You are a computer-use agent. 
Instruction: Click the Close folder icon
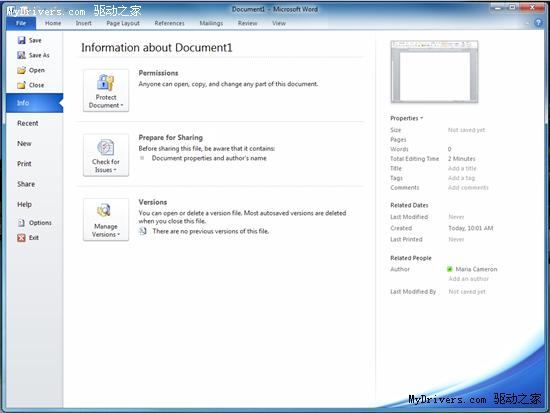tap(21, 85)
